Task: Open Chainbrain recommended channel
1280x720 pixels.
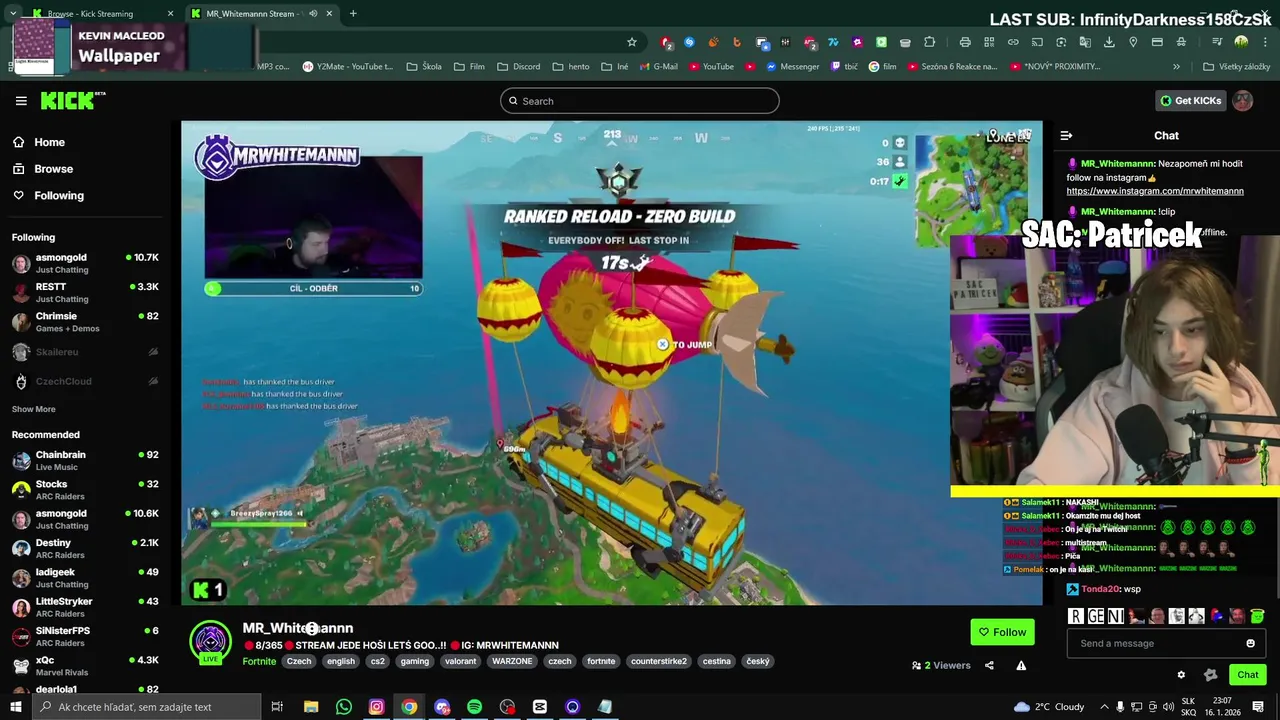Action: click(x=85, y=460)
